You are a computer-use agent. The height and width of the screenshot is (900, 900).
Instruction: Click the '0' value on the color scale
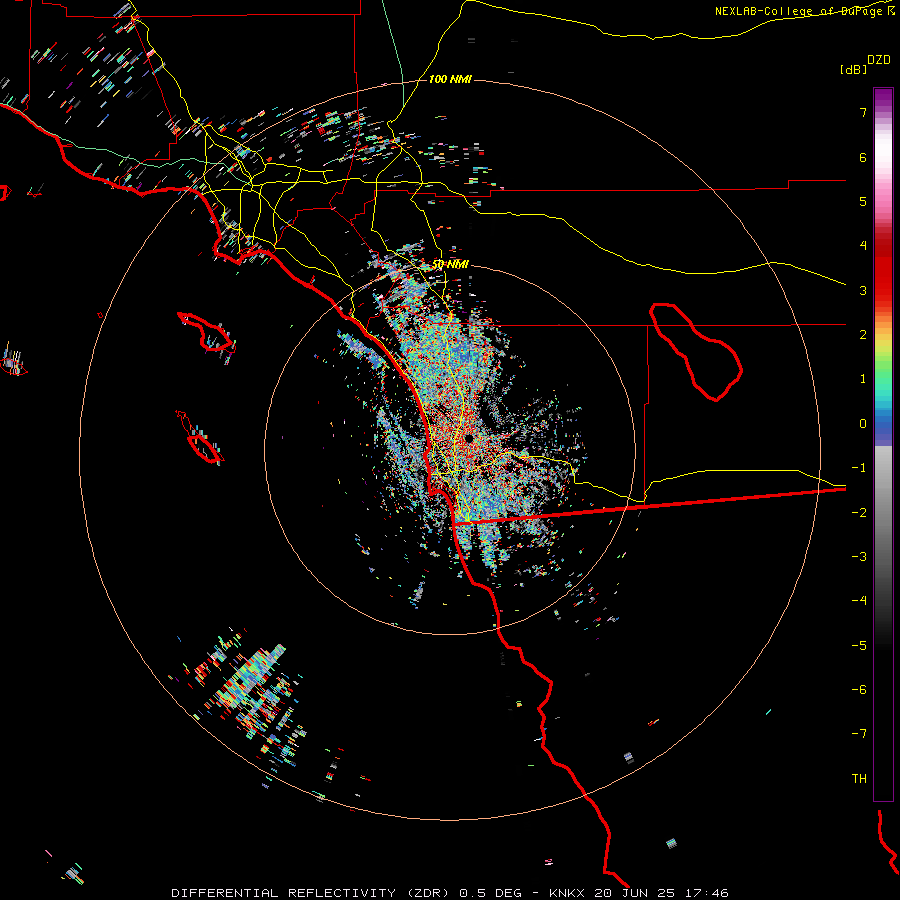[863, 424]
